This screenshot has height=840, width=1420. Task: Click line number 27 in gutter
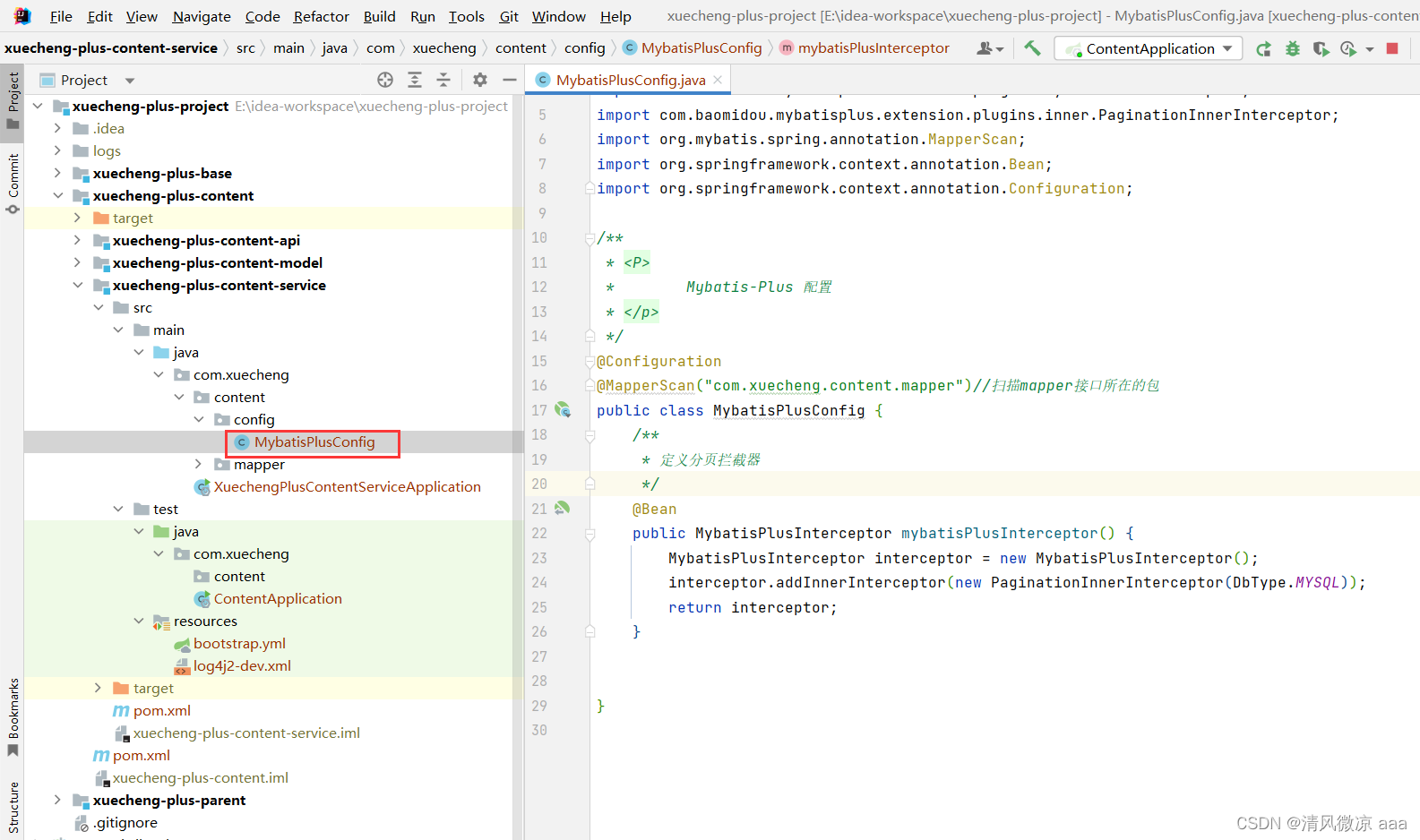pyautogui.click(x=538, y=656)
